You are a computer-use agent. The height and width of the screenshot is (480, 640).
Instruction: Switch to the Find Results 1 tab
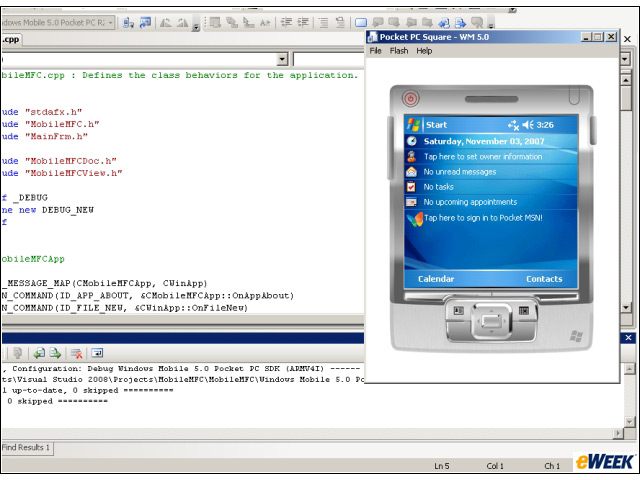[27, 447]
